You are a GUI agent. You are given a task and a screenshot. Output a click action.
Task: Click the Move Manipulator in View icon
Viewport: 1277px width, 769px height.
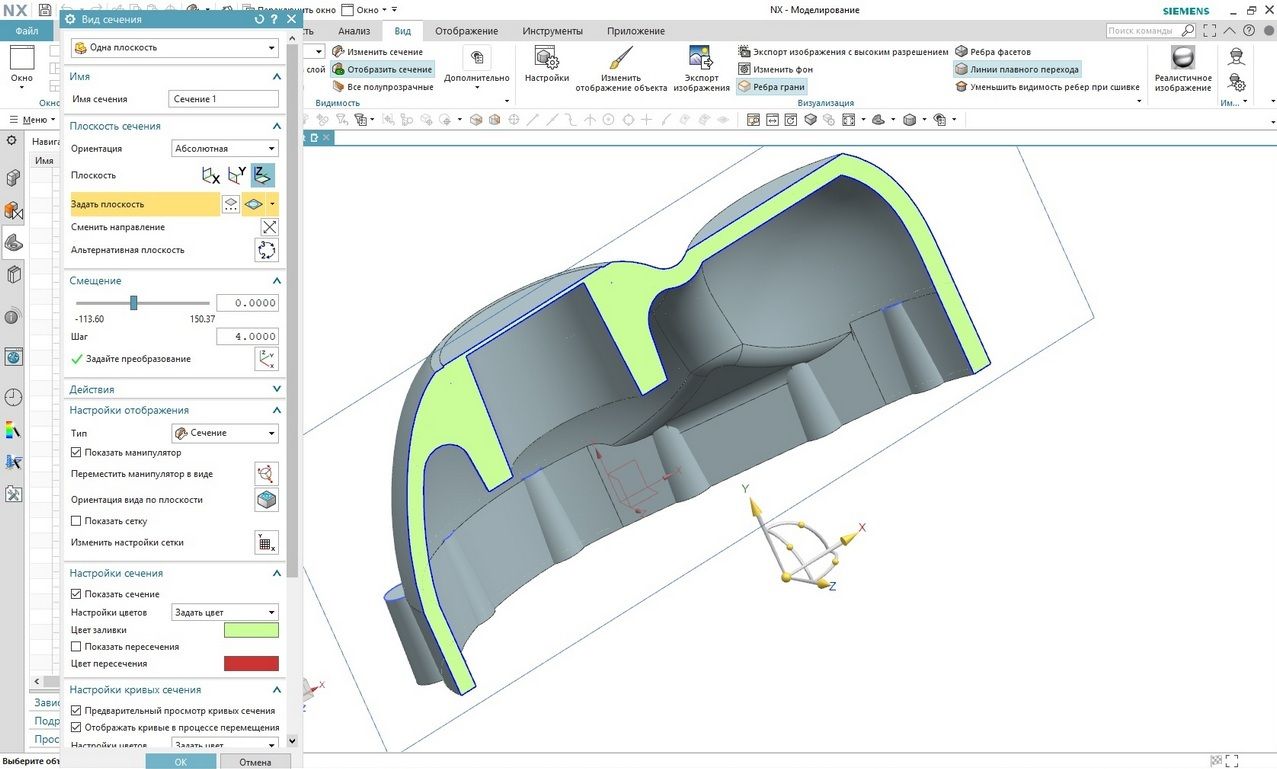point(266,474)
